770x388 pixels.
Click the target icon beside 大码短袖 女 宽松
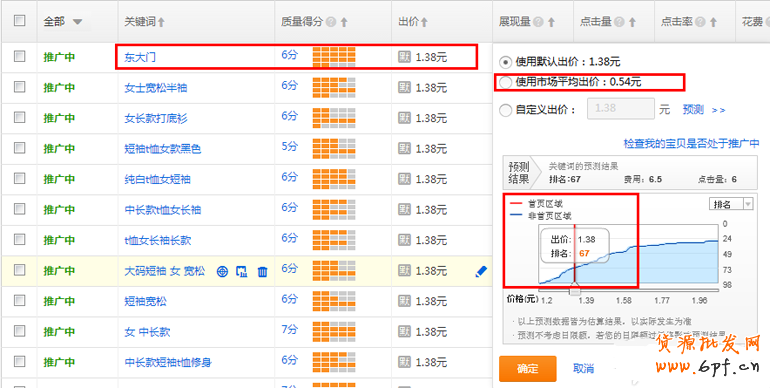point(222,271)
